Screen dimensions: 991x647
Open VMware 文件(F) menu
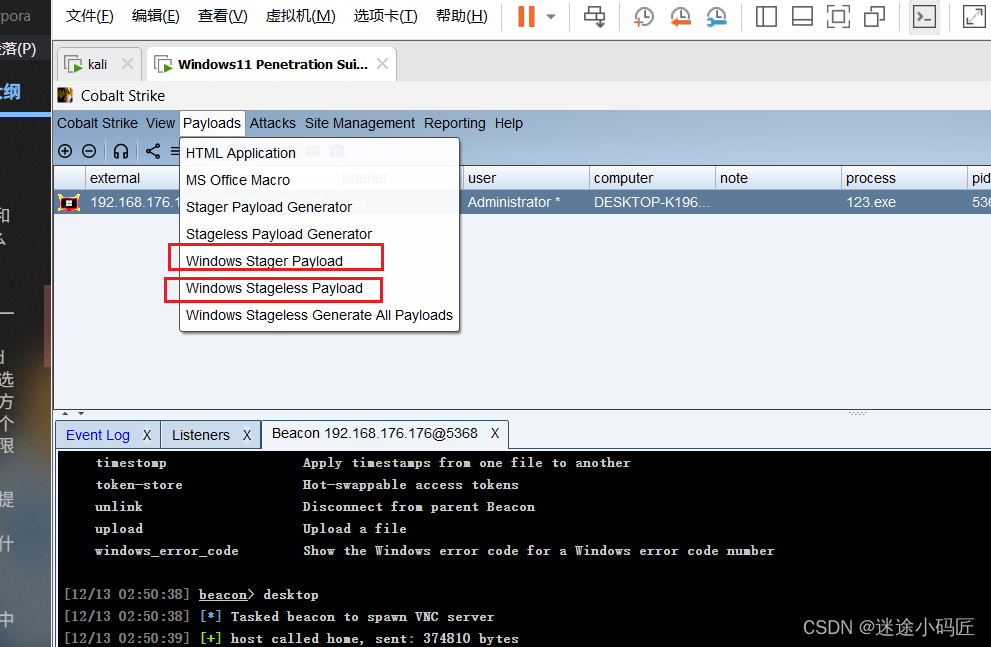[x=90, y=16]
